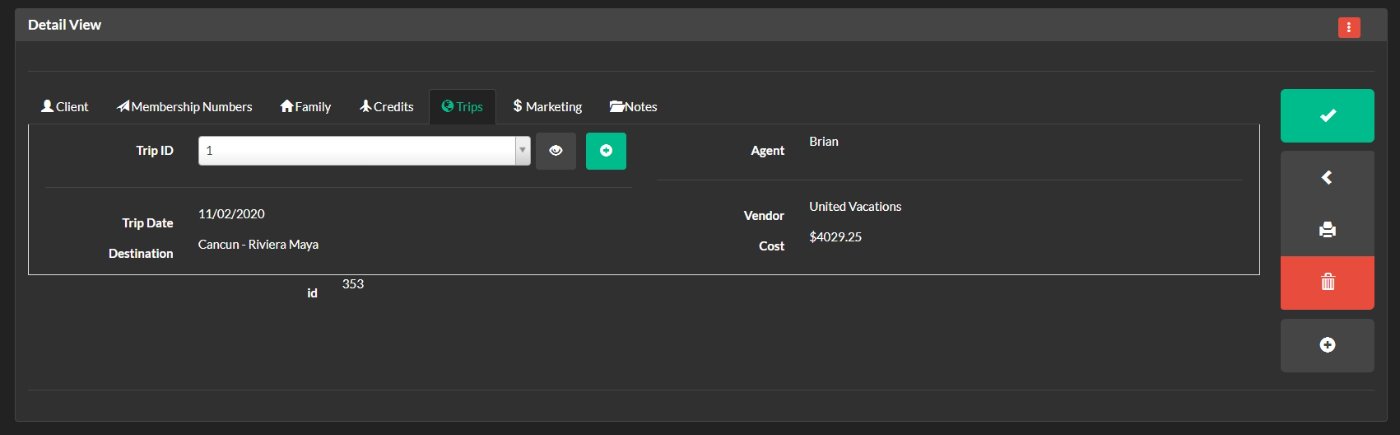Image resolution: width=1400 pixels, height=435 pixels.
Task: Switch to the Client tab
Action: pos(64,107)
